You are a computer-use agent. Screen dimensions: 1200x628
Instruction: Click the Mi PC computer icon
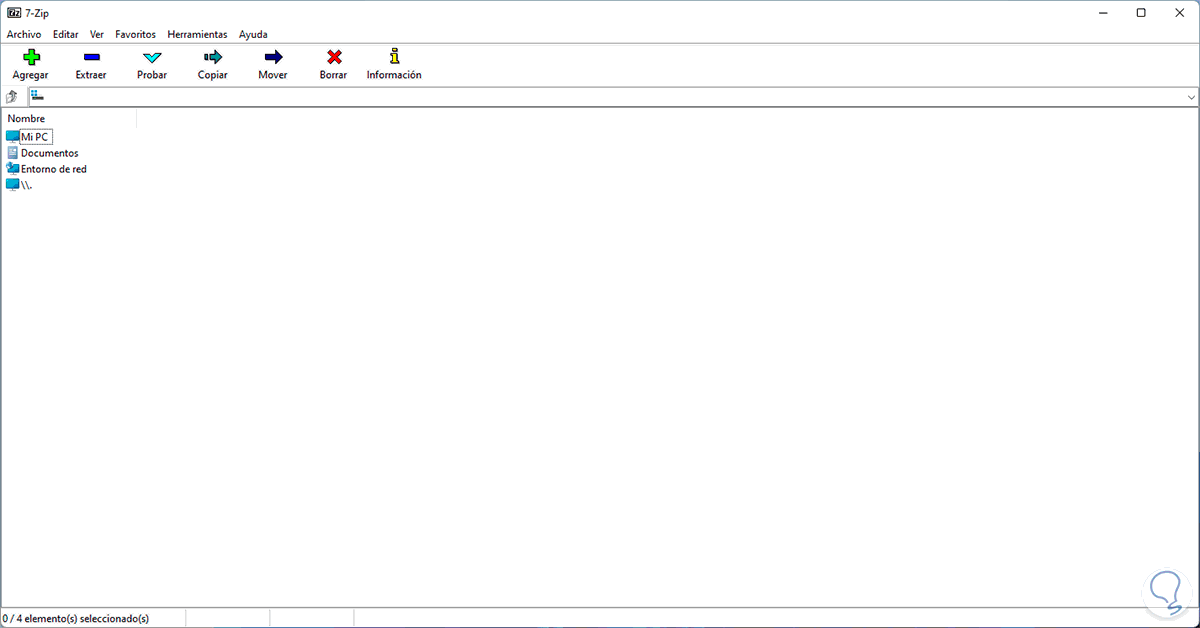point(13,136)
